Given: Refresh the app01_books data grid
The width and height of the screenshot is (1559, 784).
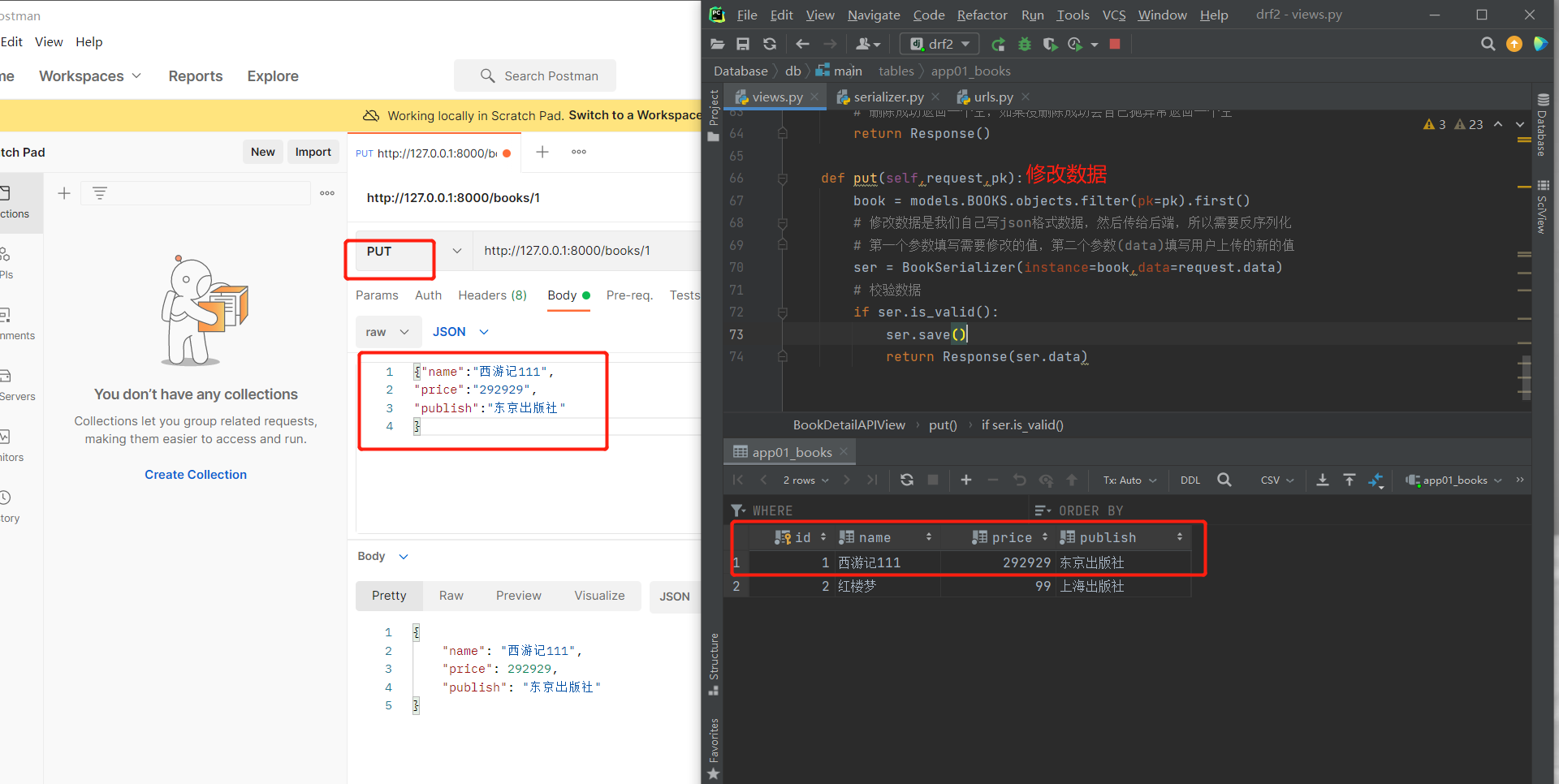Looking at the screenshot, I should (x=906, y=480).
